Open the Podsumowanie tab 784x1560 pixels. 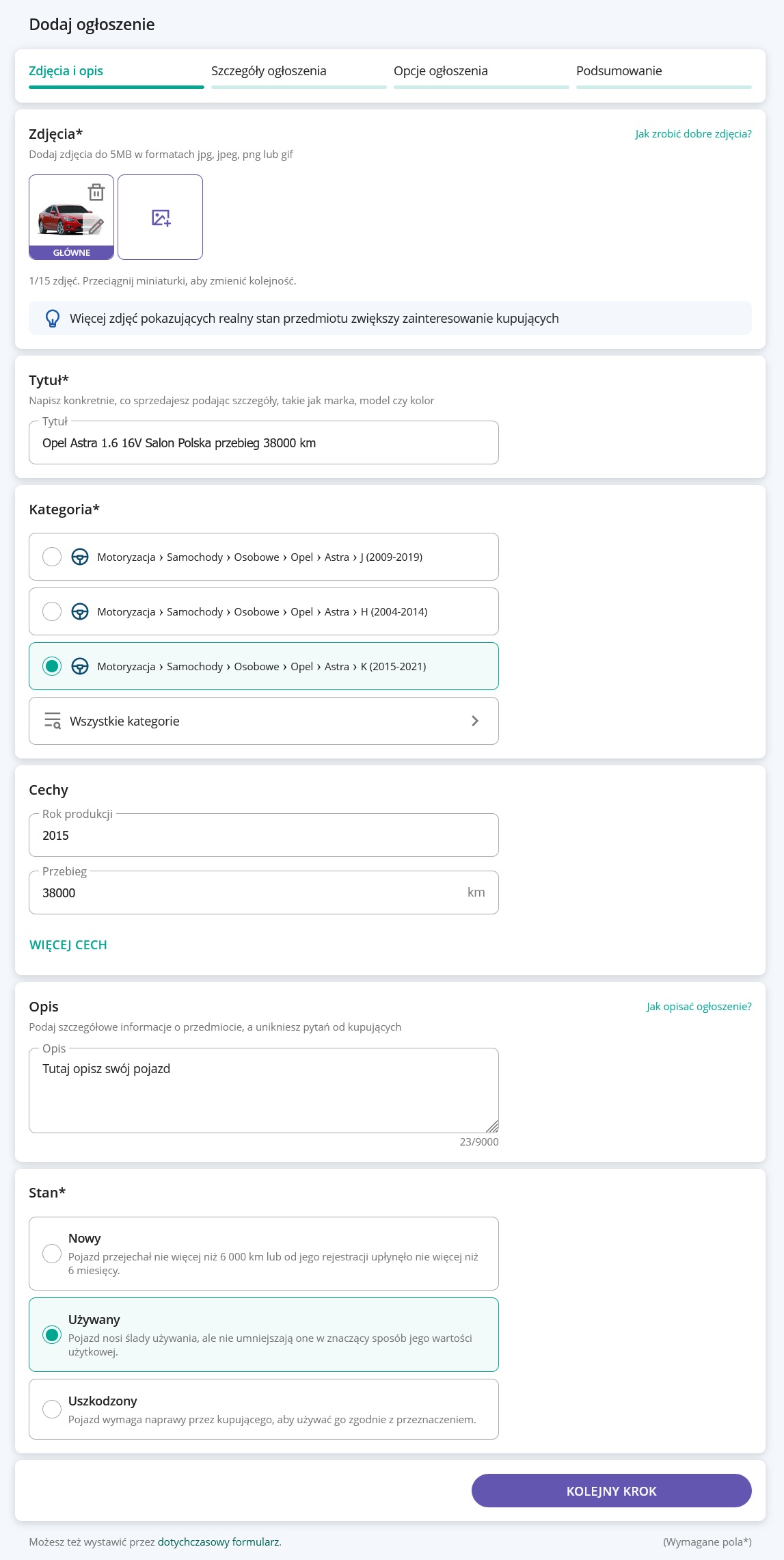pos(619,71)
